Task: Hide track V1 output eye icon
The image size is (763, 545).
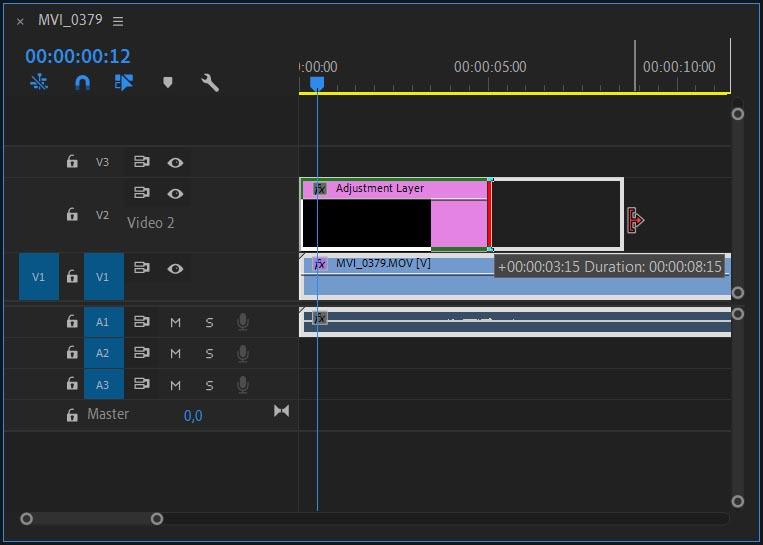Action: click(175, 269)
